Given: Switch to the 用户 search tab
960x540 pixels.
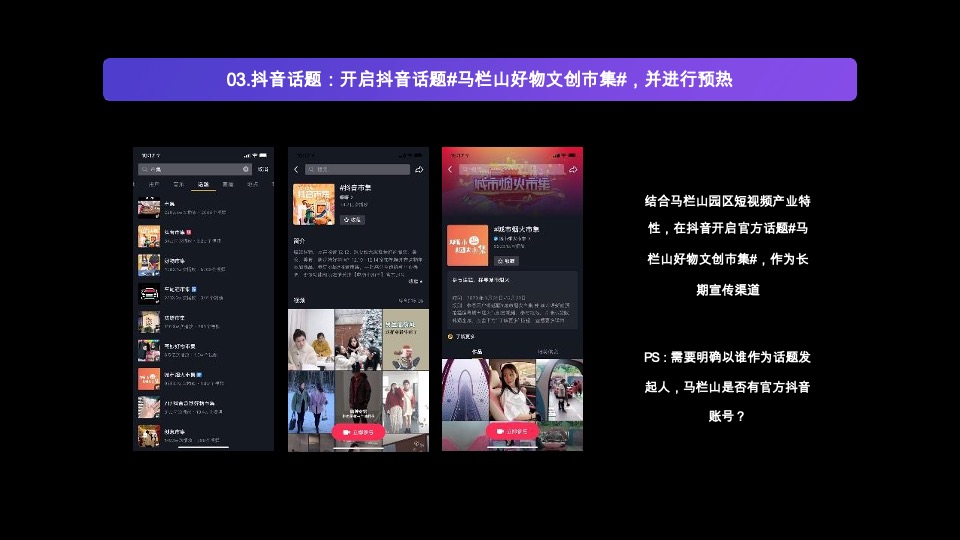Looking at the screenshot, I should click(154, 184).
